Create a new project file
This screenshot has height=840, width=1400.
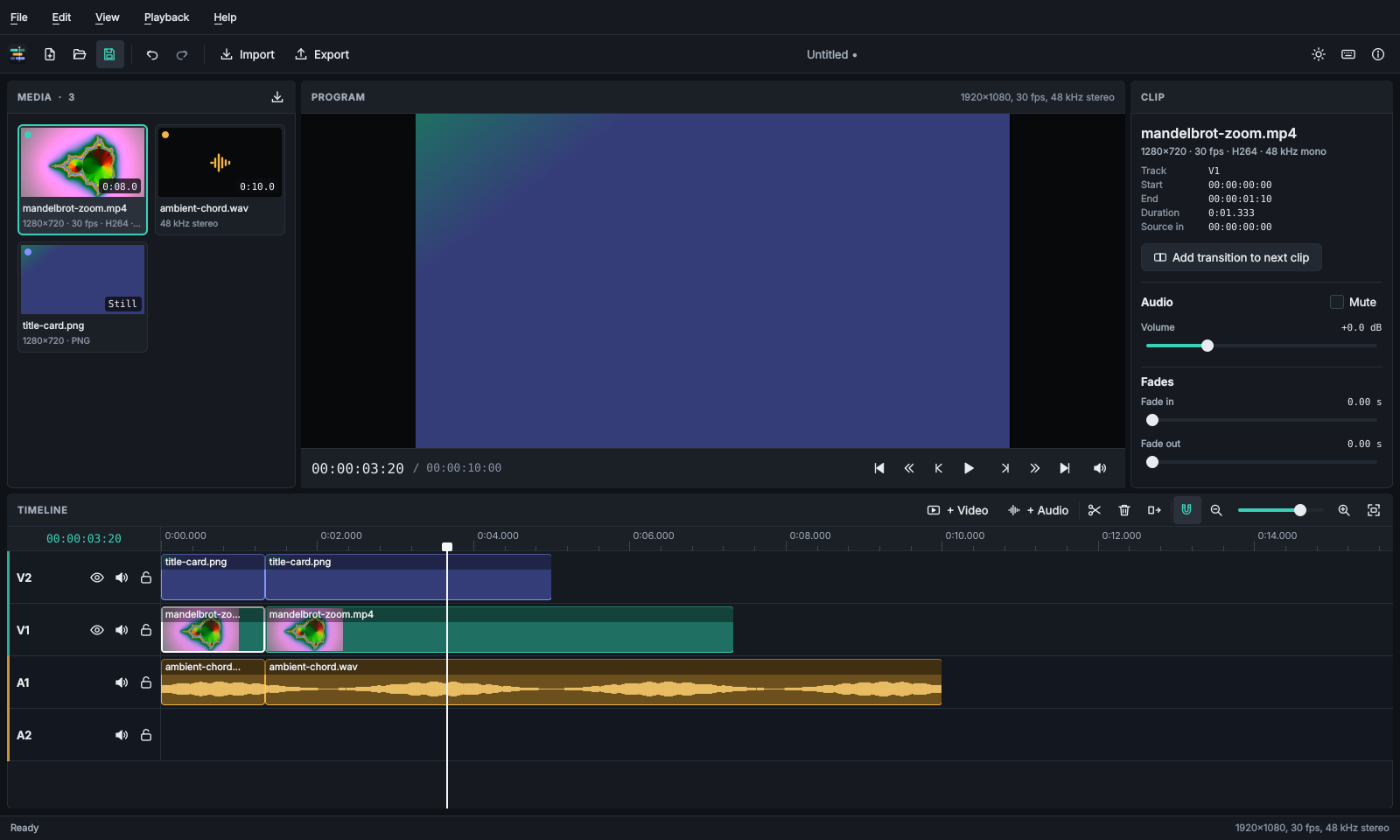pyautogui.click(x=50, y=54)
